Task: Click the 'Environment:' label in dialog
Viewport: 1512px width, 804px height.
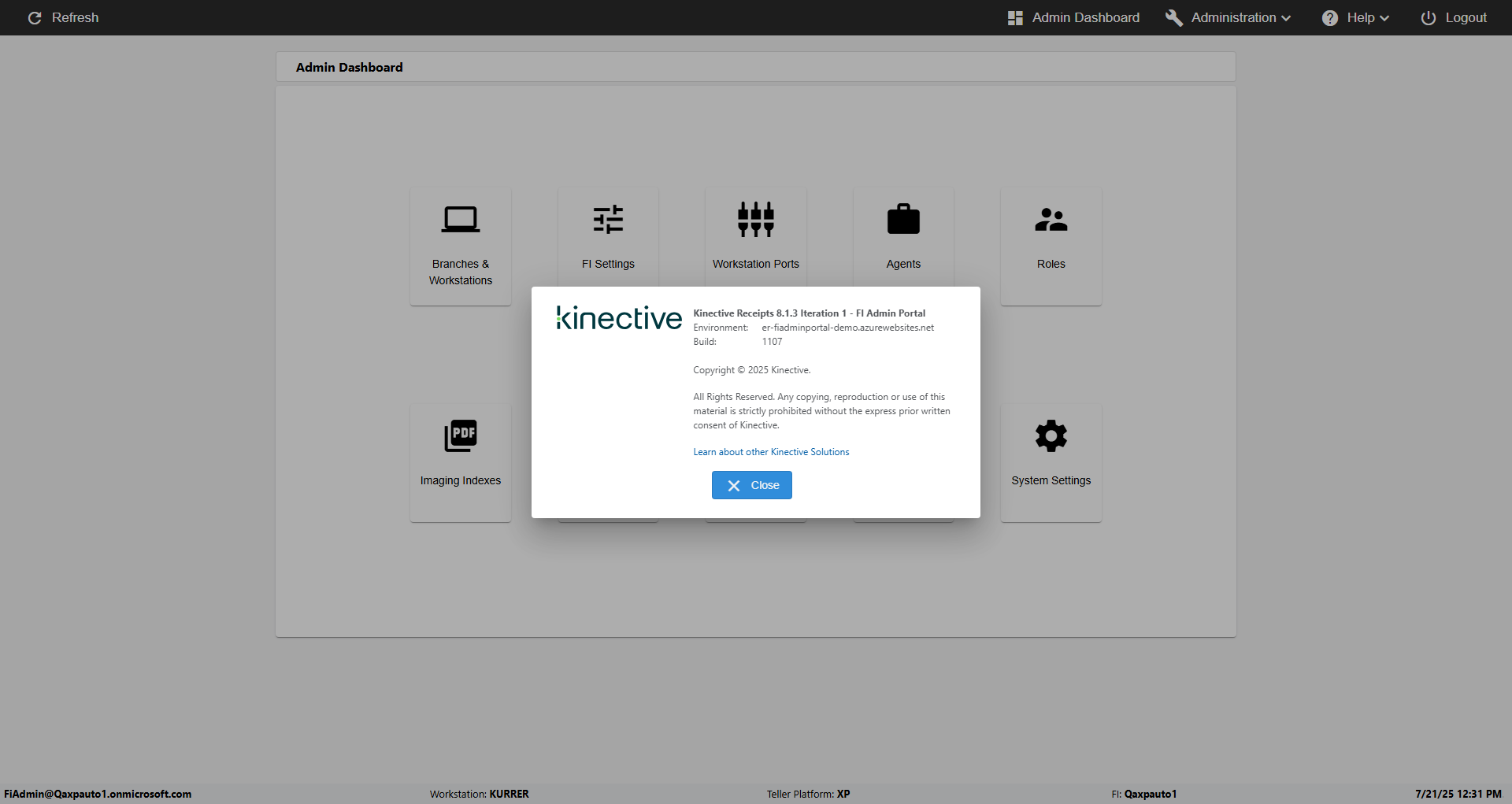Action: click(721, 328)
